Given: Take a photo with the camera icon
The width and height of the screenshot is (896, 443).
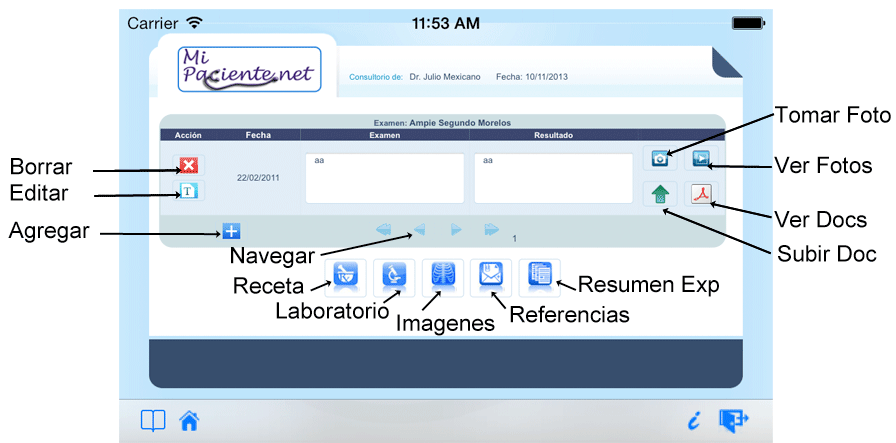Looking at the screenshot, I should pos(661,159).
